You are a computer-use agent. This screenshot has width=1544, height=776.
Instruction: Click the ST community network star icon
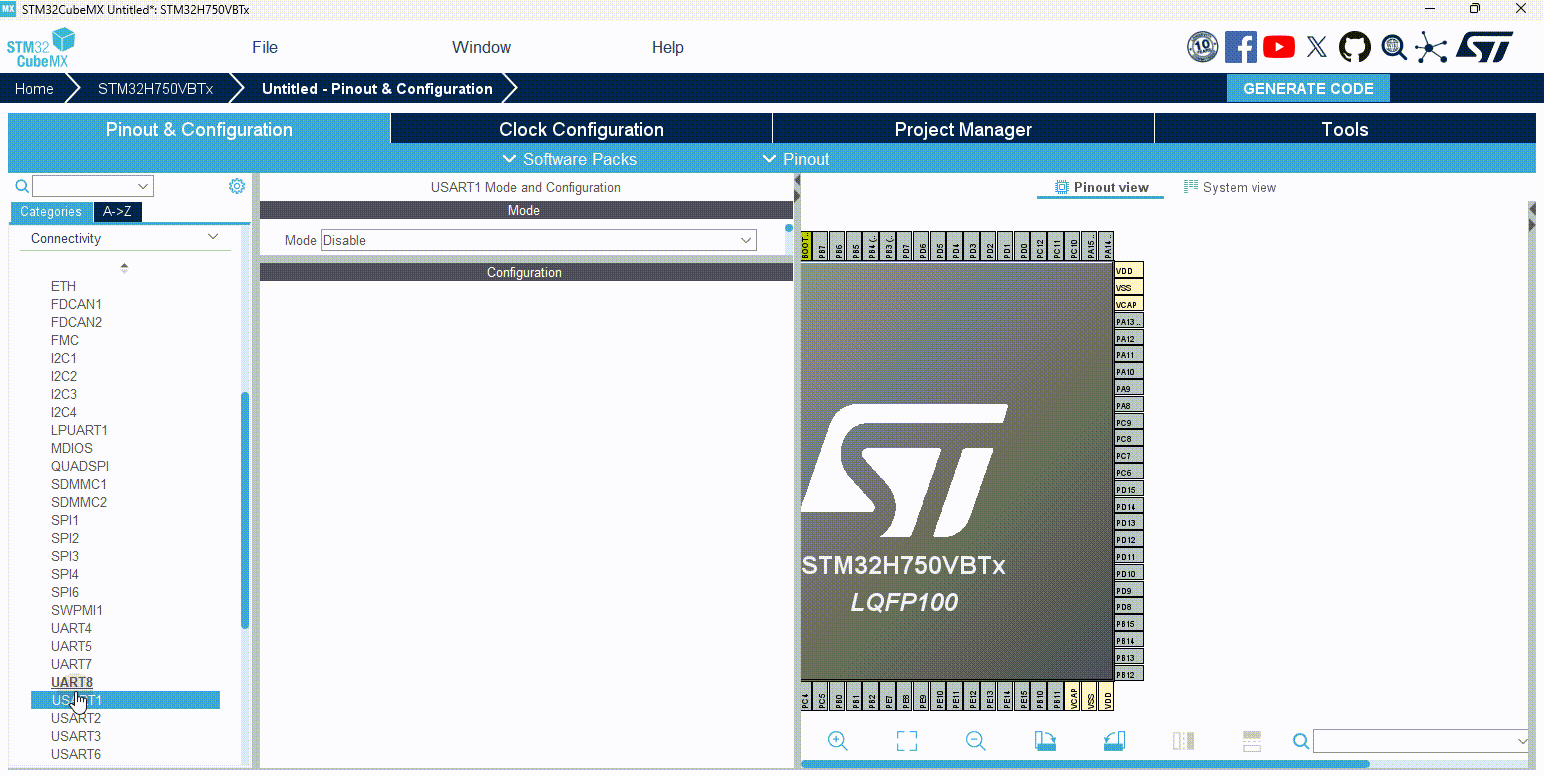pos(1431,47)
